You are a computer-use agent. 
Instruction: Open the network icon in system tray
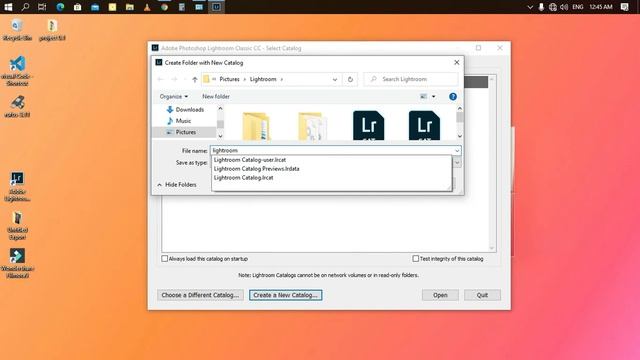[x=553, y=7]
